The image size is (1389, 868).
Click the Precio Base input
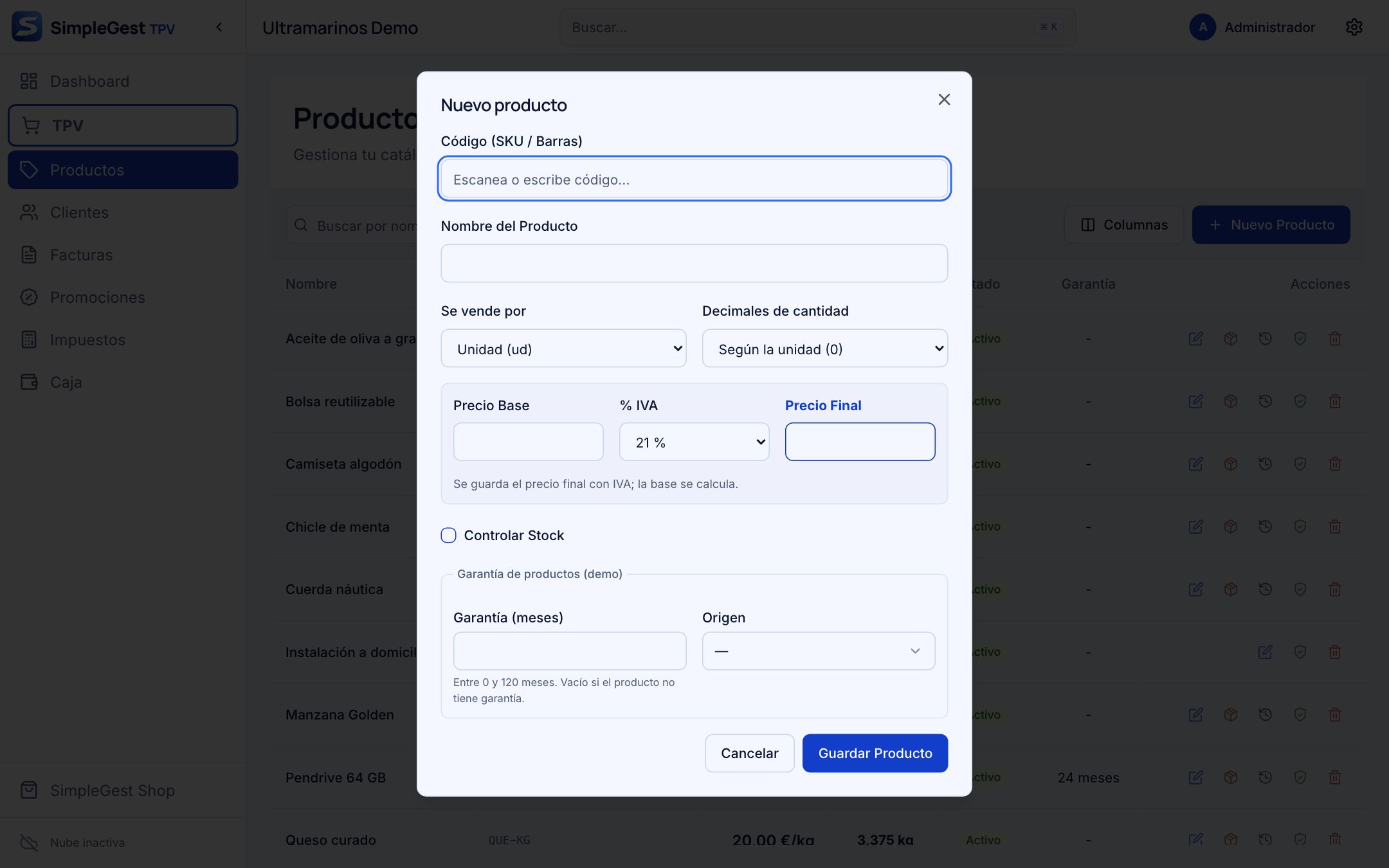tap(528, 442)
